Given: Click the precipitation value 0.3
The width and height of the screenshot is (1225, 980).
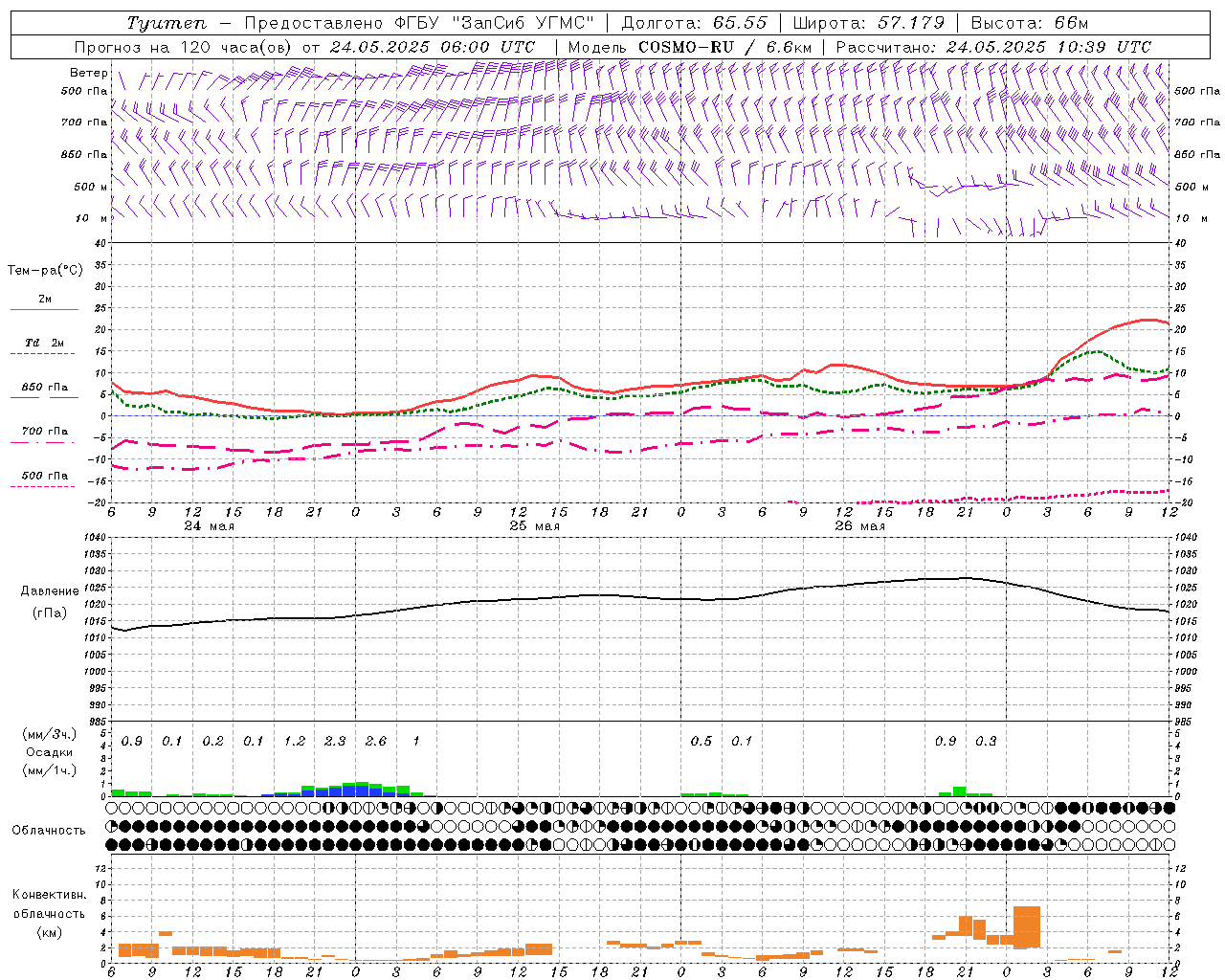Looking at the screenshot, I should pos(986,741).
